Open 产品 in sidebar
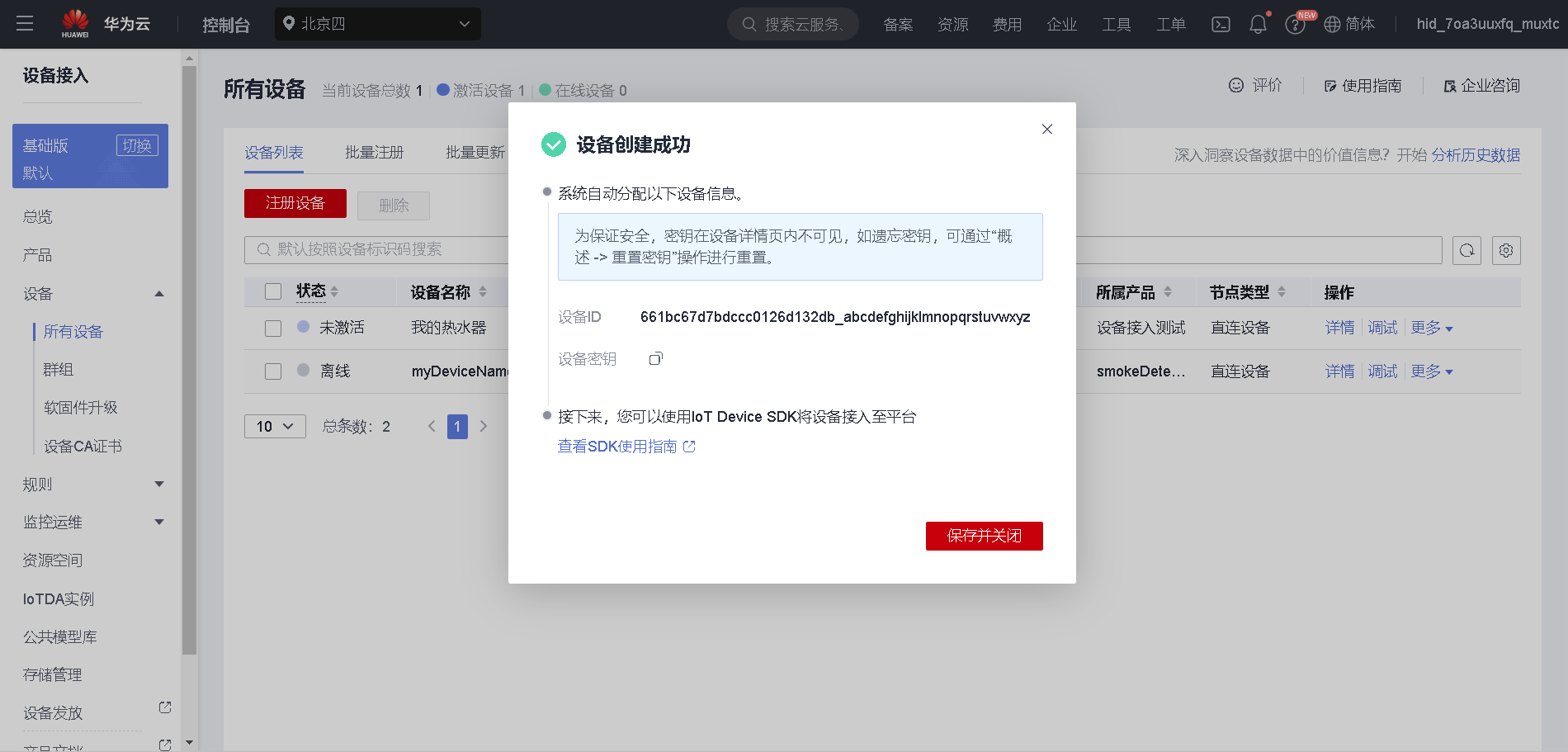This screenshot has height=752, width=1568. tap(38, 255)
